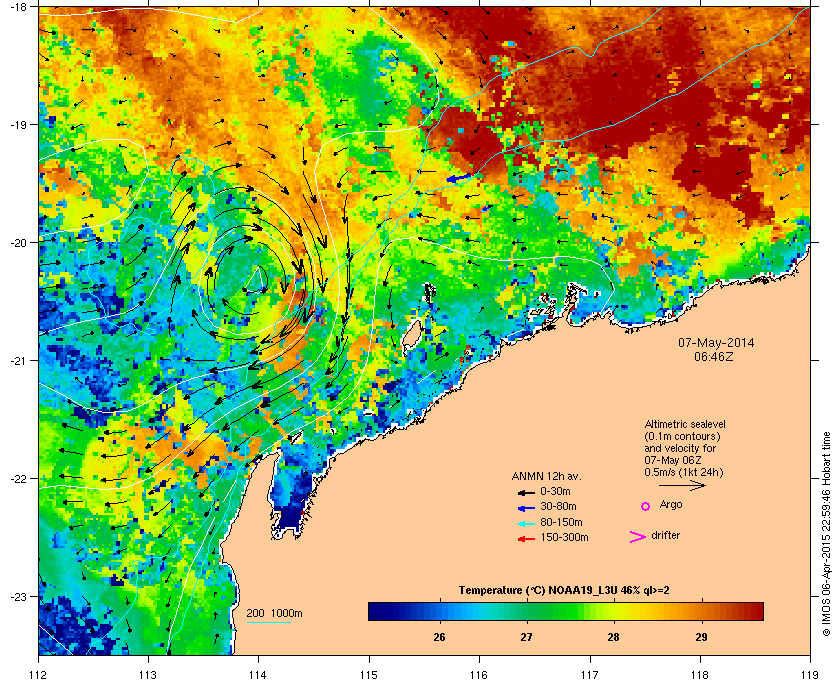Click the black 0-30m arrow legend icon
The width and height of the screenshot is (840, 680).
click(526, 492)
